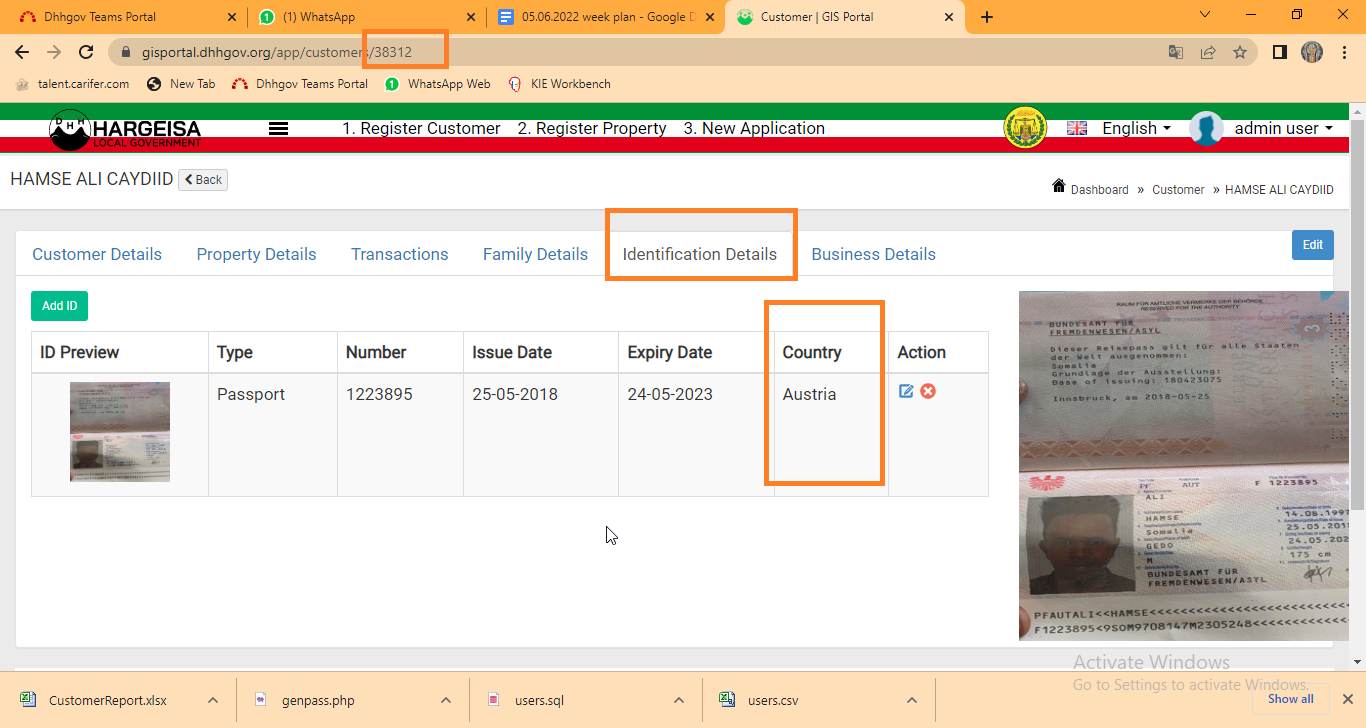Click the green Add ID button
The width and height of the screenshot is (1366, 728).
tap(59, 306)
